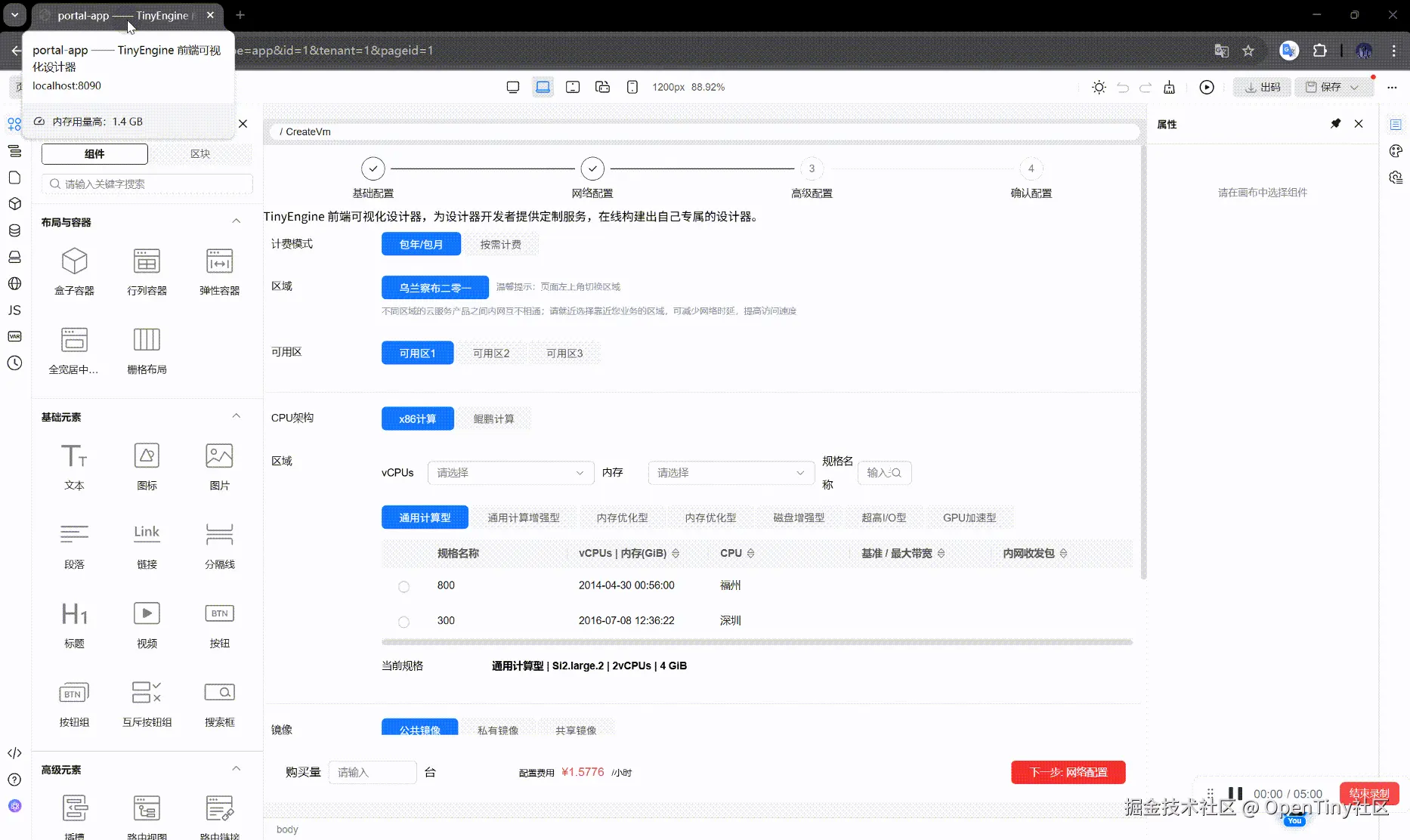Toggle the light/dark theme sun icon
Image resolution: width=1410 pixels, height=840 pixels.
point(1099,88)
